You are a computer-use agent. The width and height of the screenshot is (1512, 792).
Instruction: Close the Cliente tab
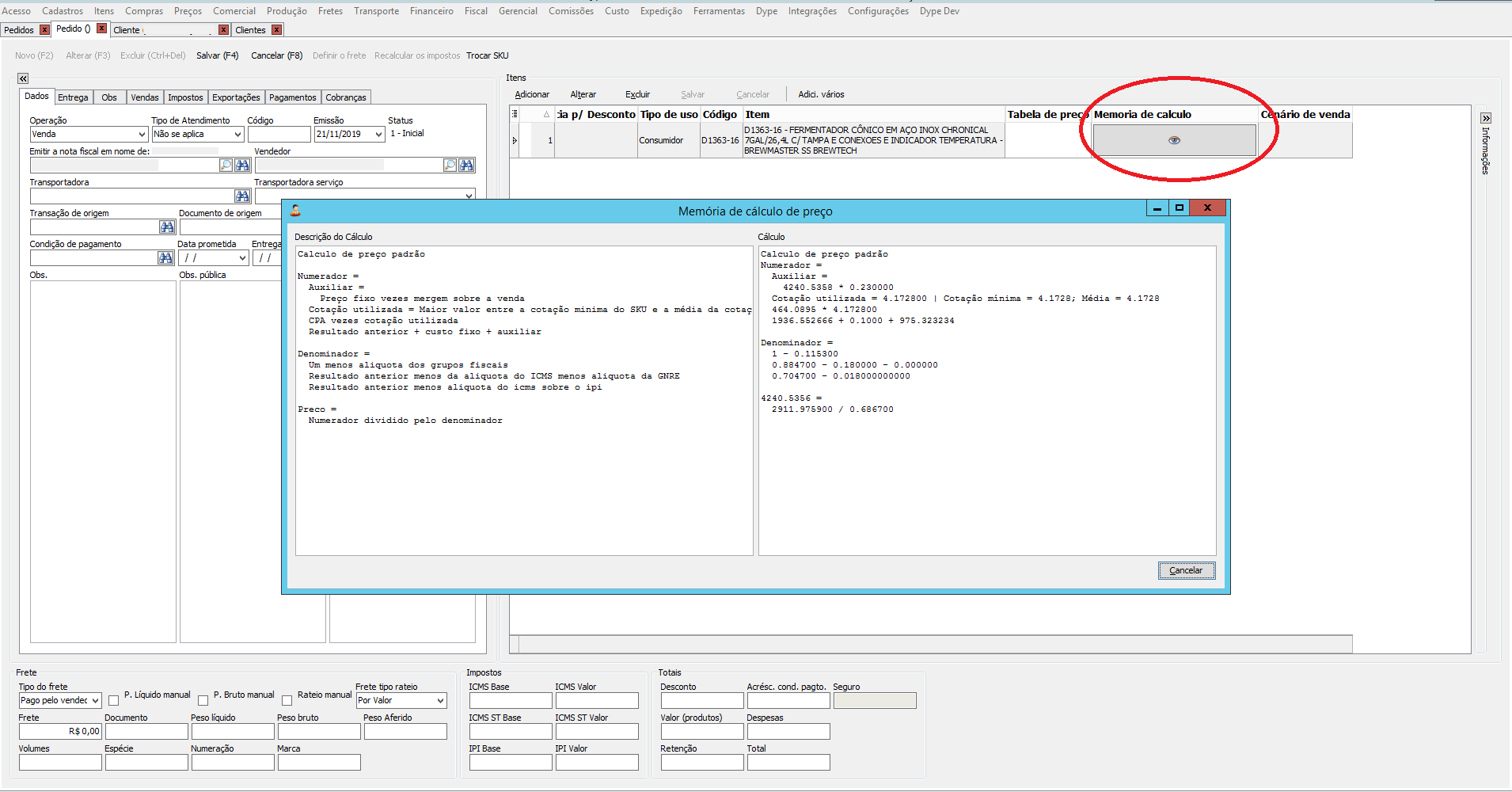(x=224, y=30)
